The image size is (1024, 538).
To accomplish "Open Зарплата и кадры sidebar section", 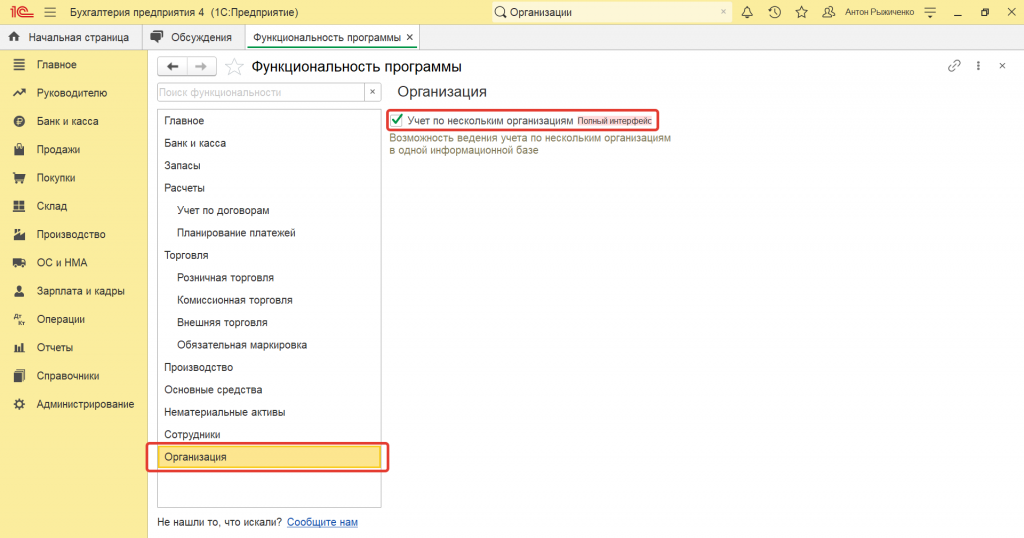I will point(80,291).
